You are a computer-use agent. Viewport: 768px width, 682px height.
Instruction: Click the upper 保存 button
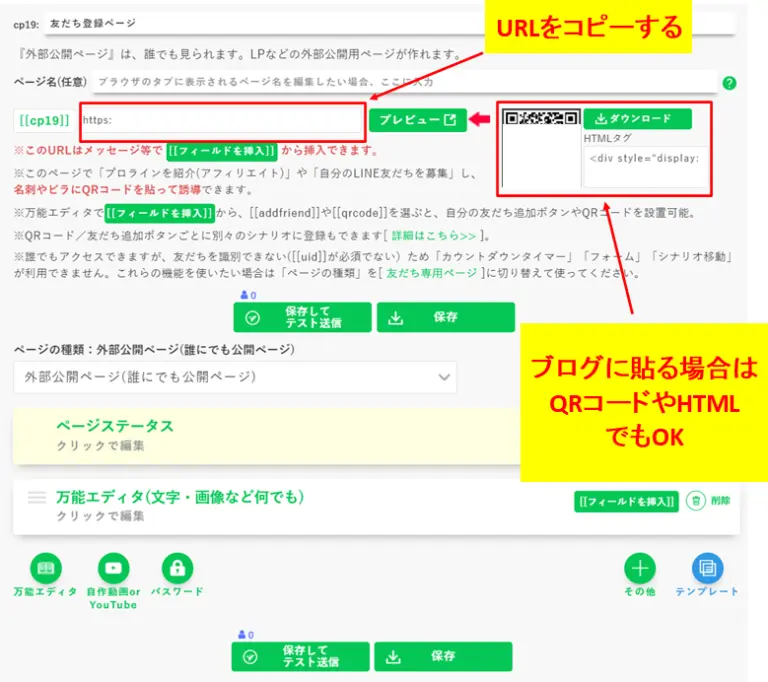click(446, 317)
